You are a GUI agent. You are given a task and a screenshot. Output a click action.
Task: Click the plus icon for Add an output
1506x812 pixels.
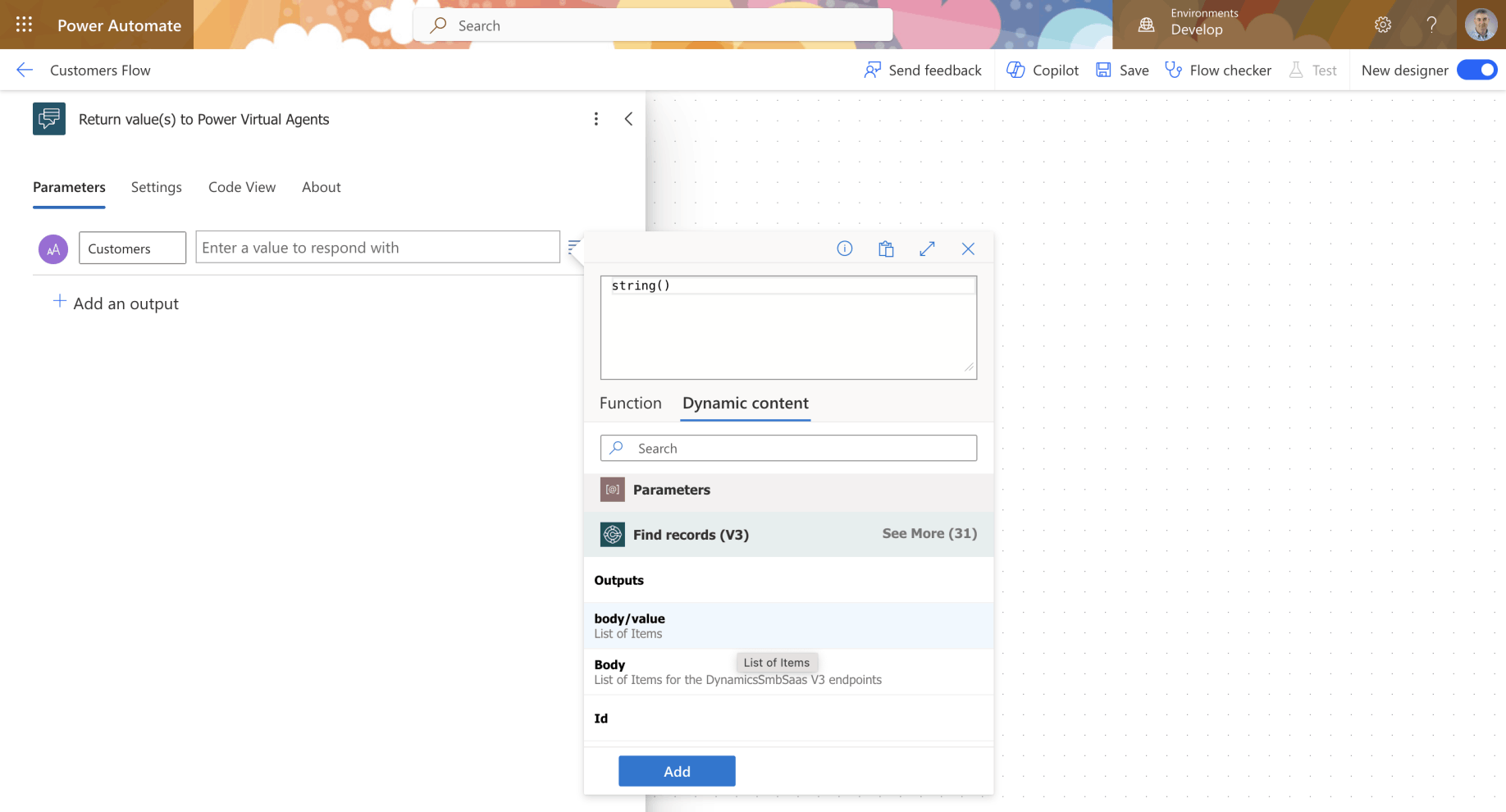[60, 301]
